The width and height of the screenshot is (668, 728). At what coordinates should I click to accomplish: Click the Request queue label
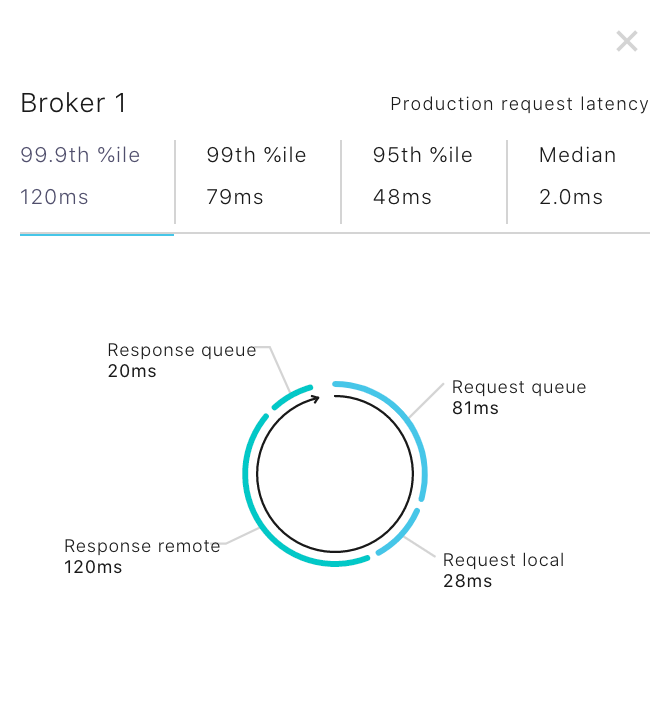pos(519,387)
